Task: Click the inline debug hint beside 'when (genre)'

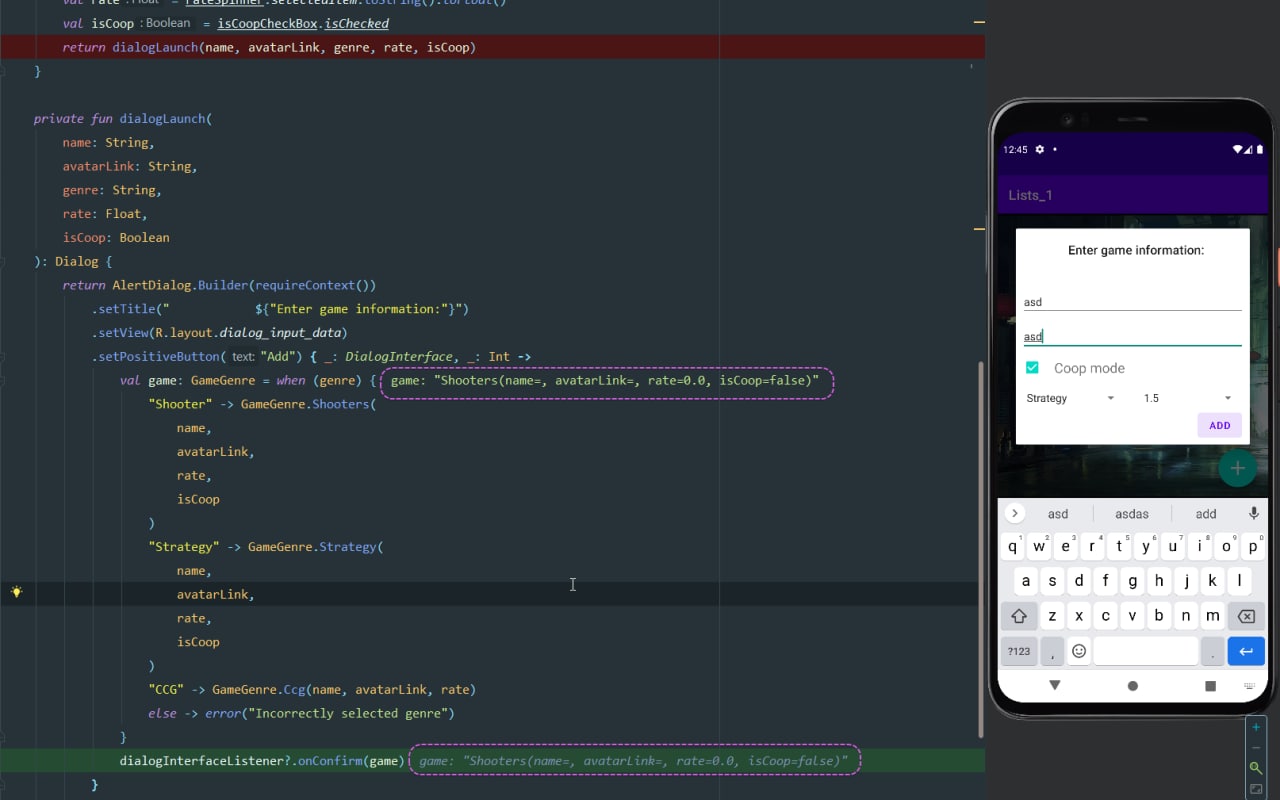Action: (607, 380)
